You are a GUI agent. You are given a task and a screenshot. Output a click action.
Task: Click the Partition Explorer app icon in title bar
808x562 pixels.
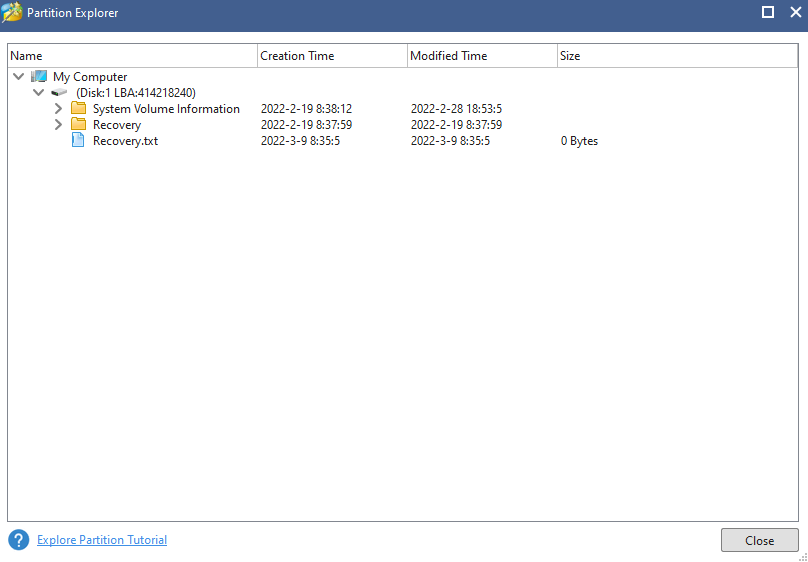pos(12,12)
